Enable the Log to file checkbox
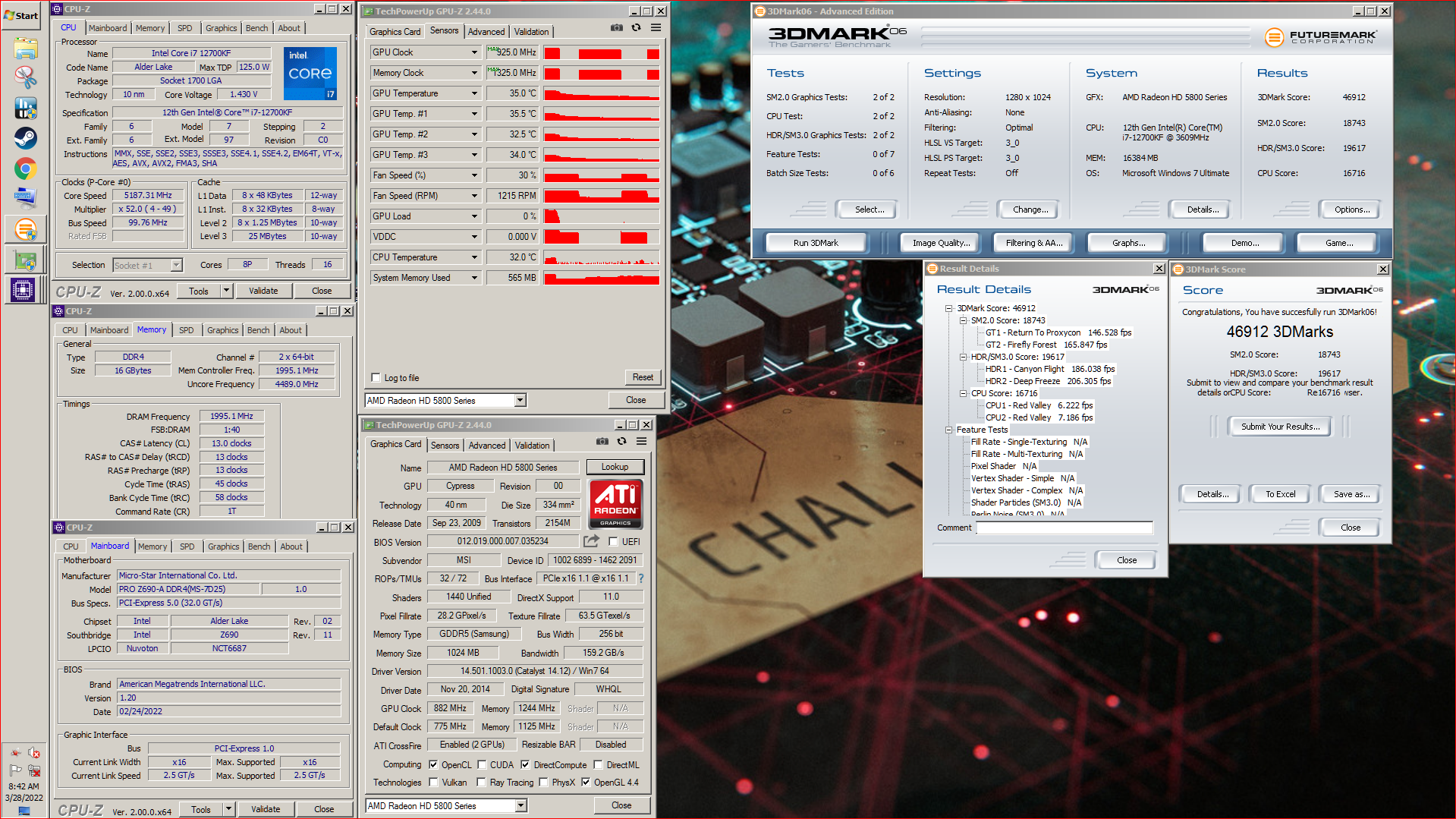The height and width of the screenshot is (819, 1456). [x=376, y=377]
